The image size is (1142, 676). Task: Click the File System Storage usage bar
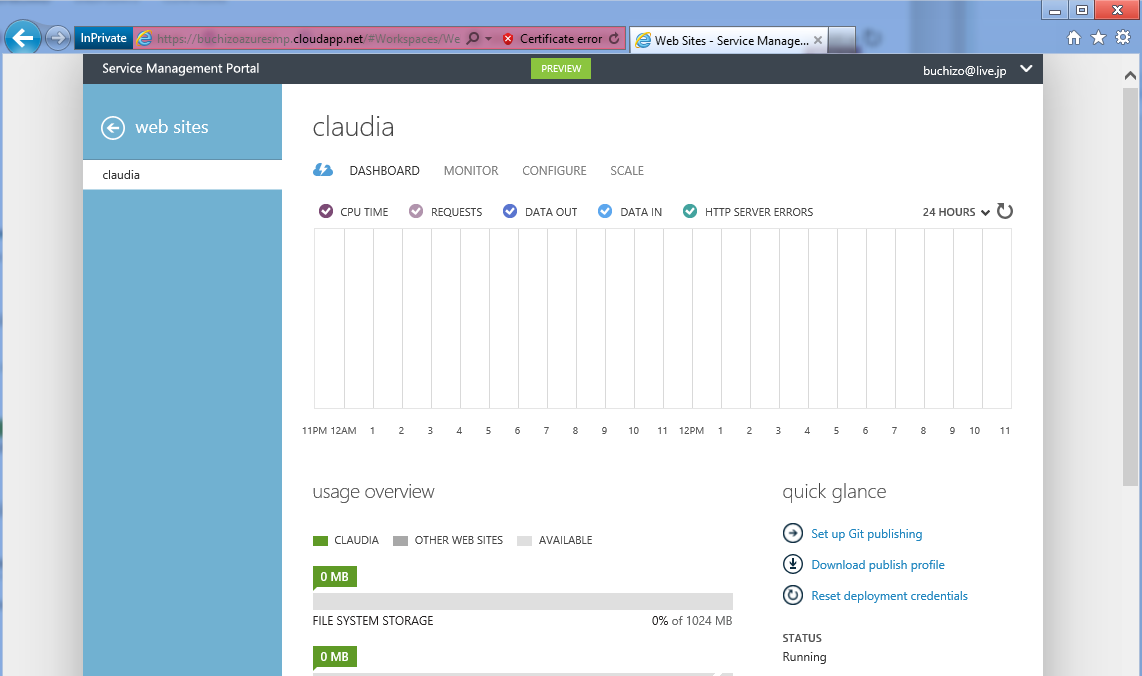click(x=522, y=601)
